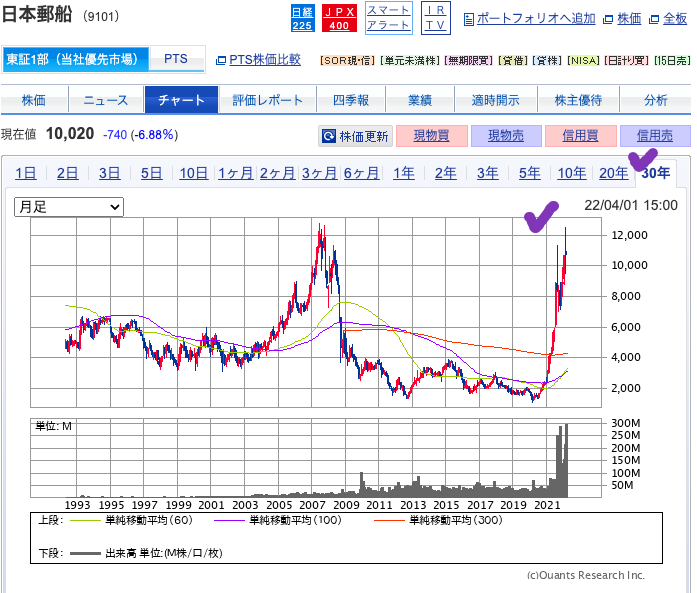Click the 日本郵船 stock name heading
The height and width of the screenshot is (593, 697).
pyautogui.click(x=37, y=14)
